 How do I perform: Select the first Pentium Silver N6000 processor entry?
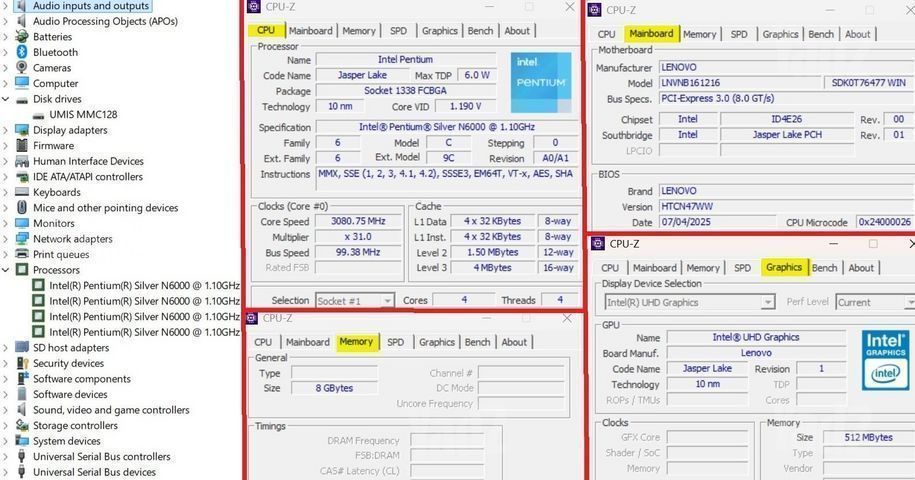pos(144,285)
